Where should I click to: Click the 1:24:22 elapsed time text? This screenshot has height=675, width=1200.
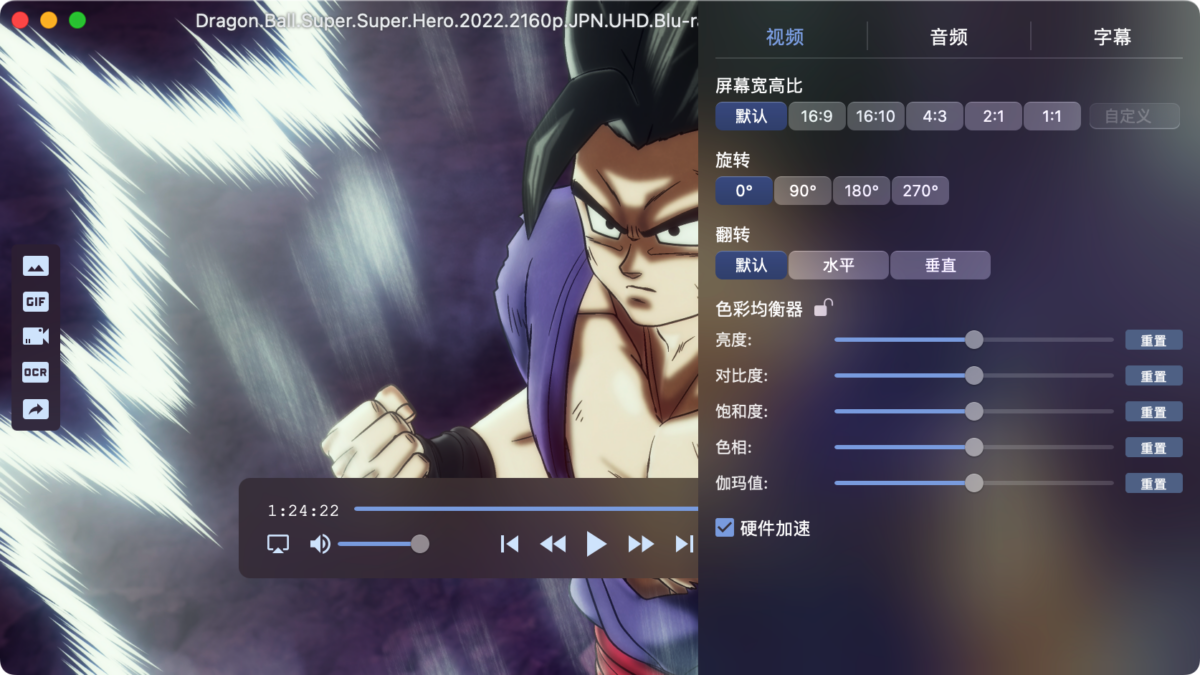coord(303,510)
